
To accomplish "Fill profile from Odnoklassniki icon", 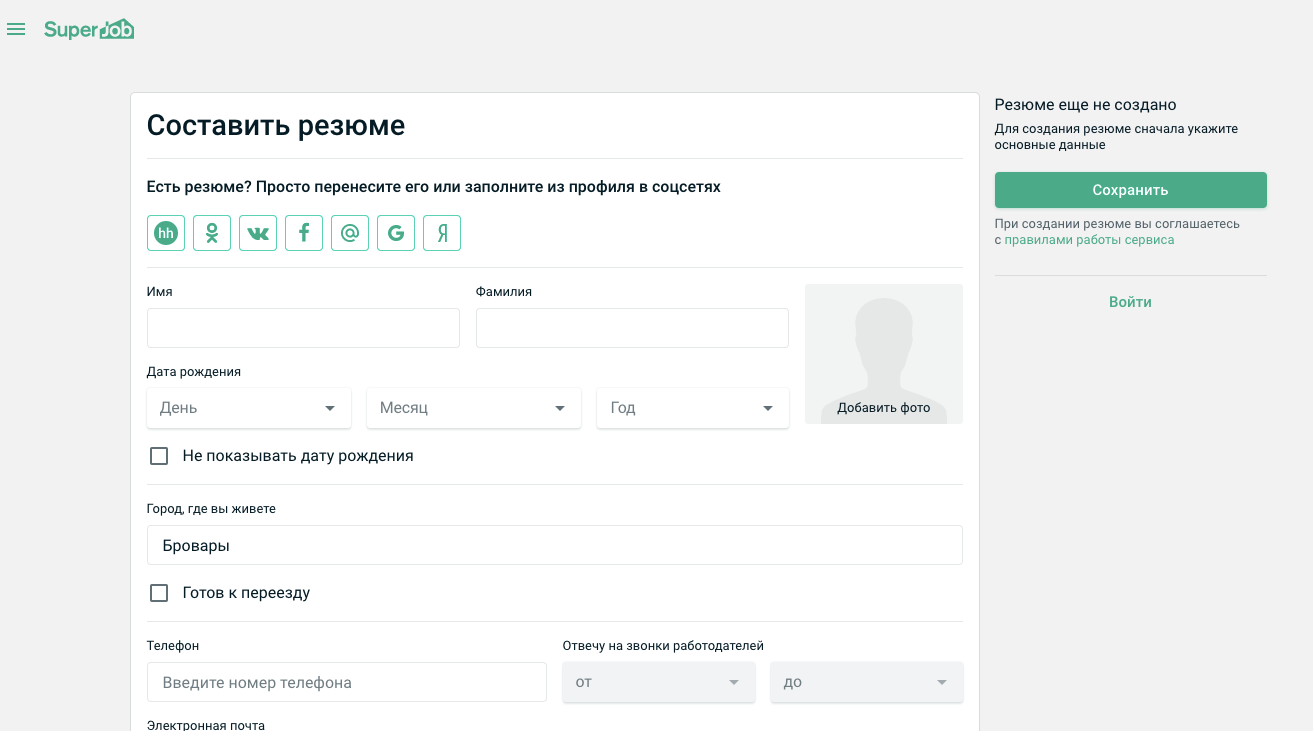I will [x=212, y=233].
